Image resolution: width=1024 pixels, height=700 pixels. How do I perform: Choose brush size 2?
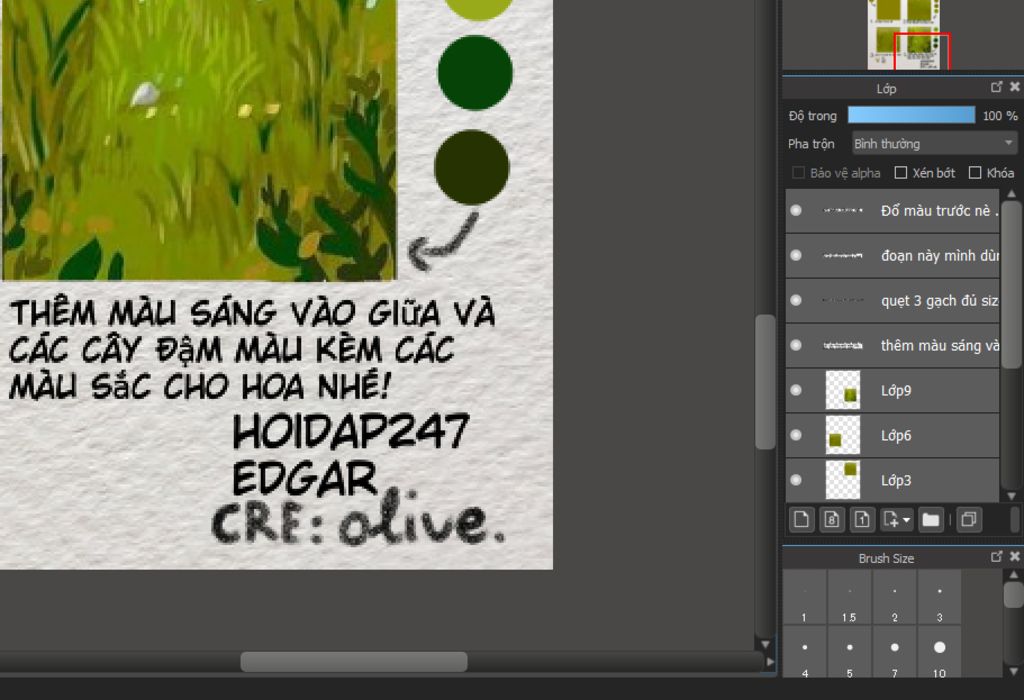(x=894, y=597)
